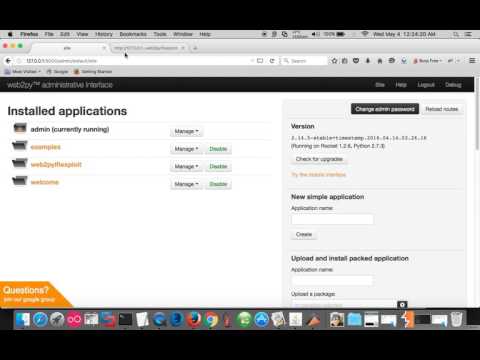Focus the upload application name field

click(332, 281)
